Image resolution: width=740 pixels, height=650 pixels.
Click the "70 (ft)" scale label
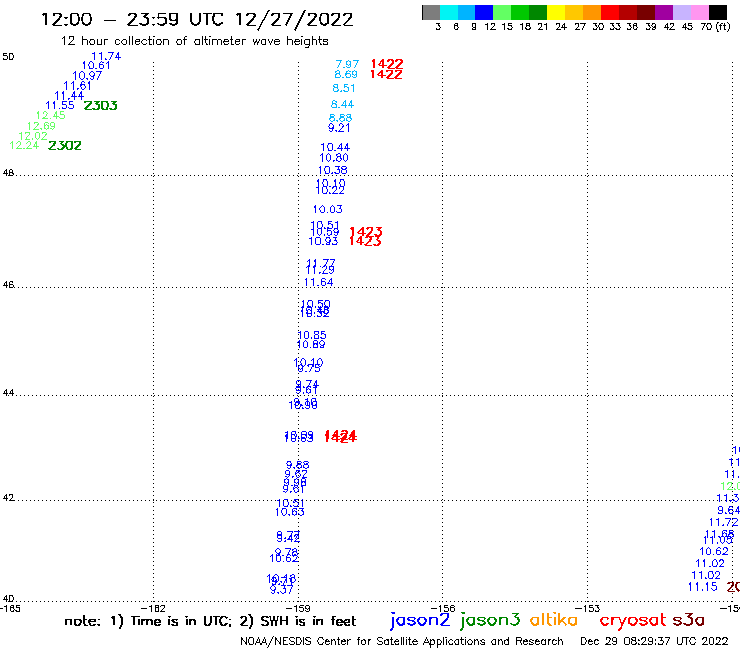point(715,26)
